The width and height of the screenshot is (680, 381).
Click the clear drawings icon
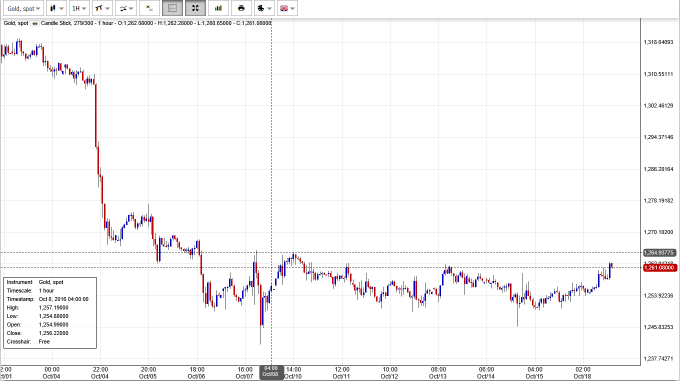tap(149, 8)
